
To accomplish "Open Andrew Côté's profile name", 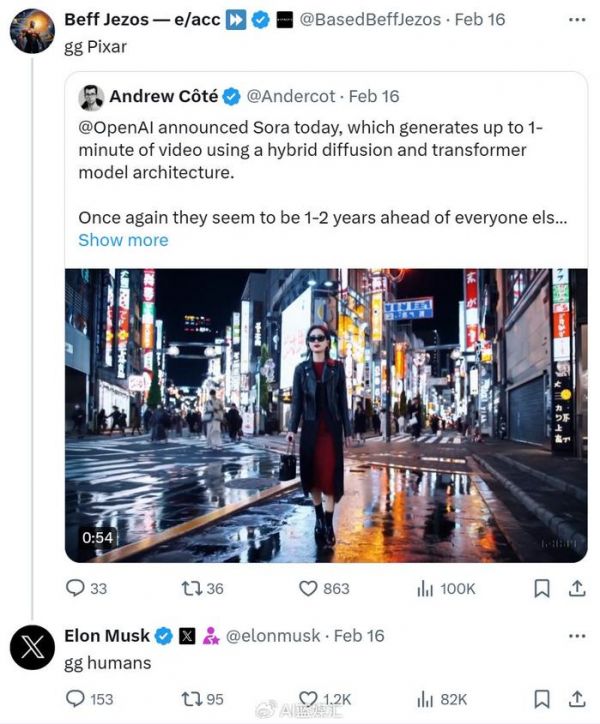I will click(x=163, y=96).
